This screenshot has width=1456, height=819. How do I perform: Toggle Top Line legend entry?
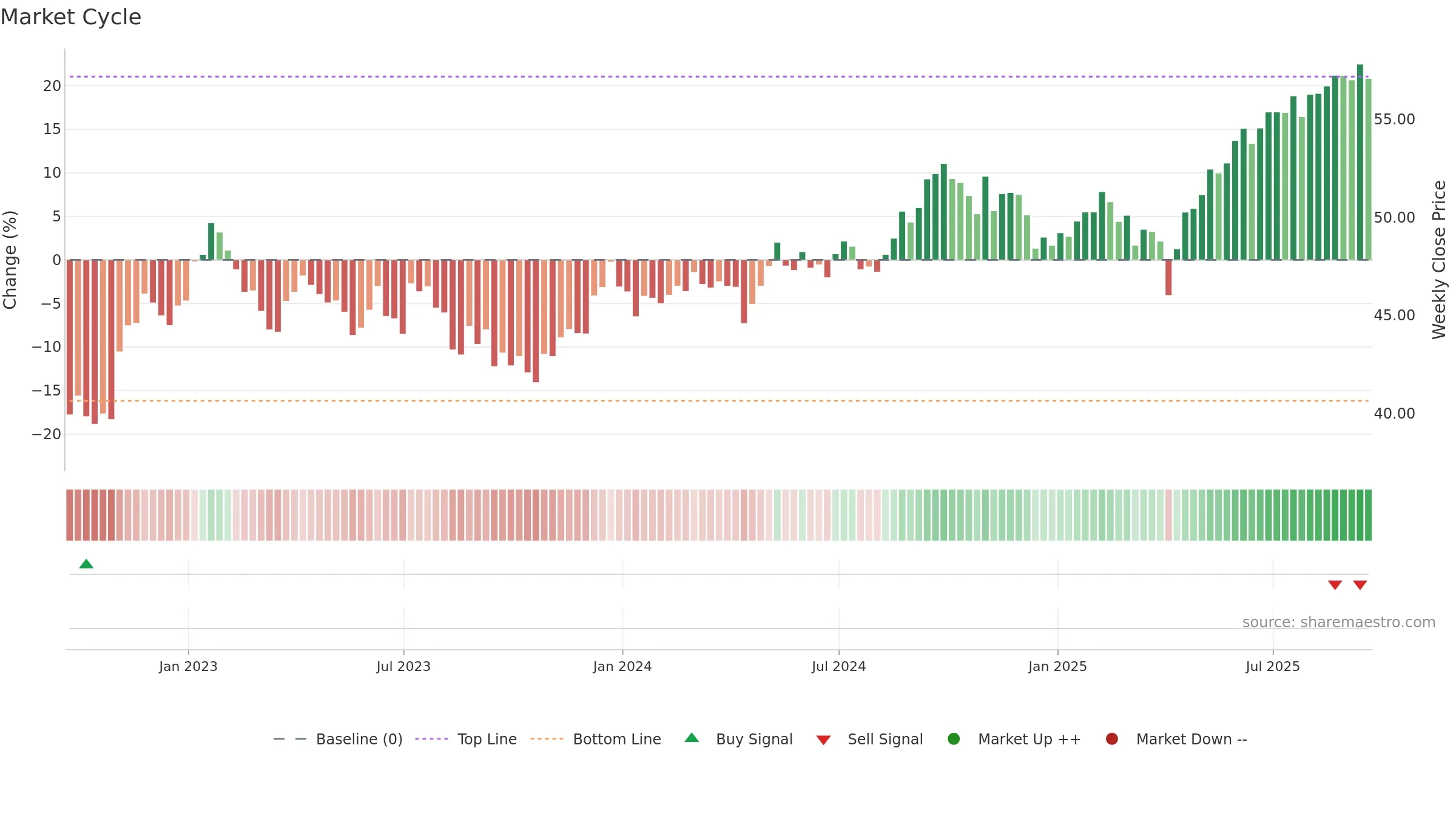tap(466, 739)
